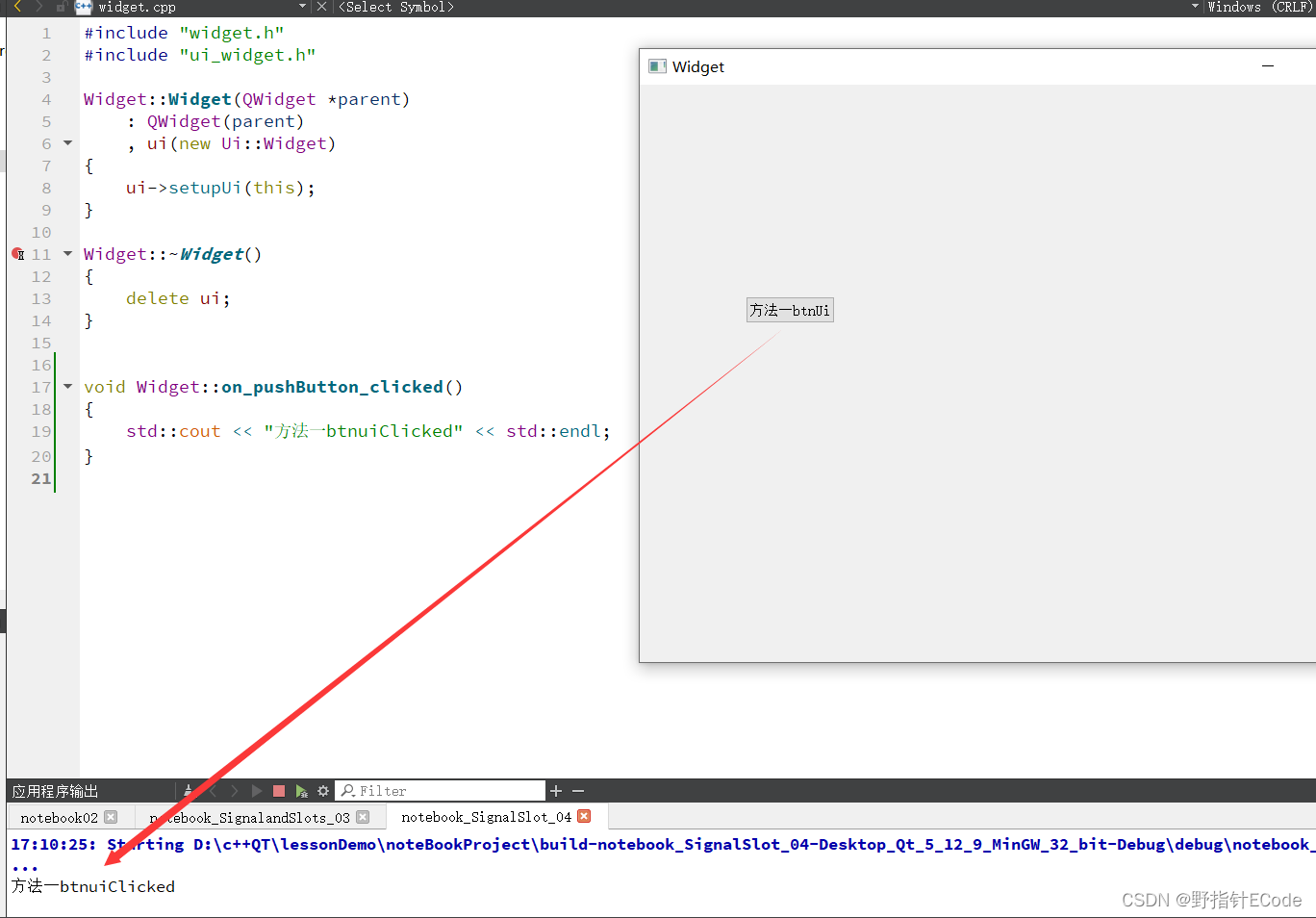Click line number 1 in gutter
Viewport: 1316px width, 918px height.
pyautogui.click(x=46, y=33)
